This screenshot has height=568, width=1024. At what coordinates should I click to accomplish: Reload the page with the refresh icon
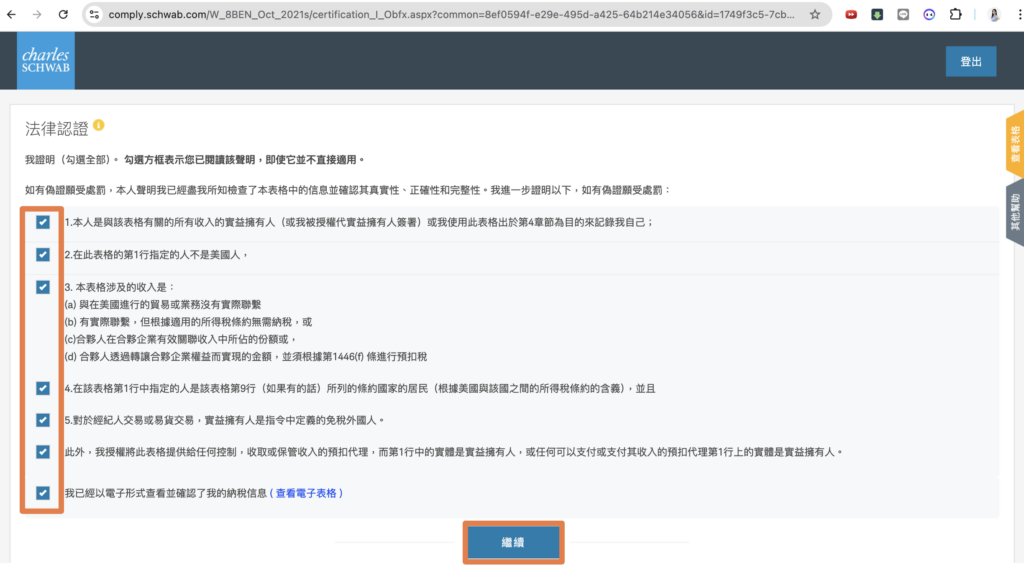[x=63, y=15]
